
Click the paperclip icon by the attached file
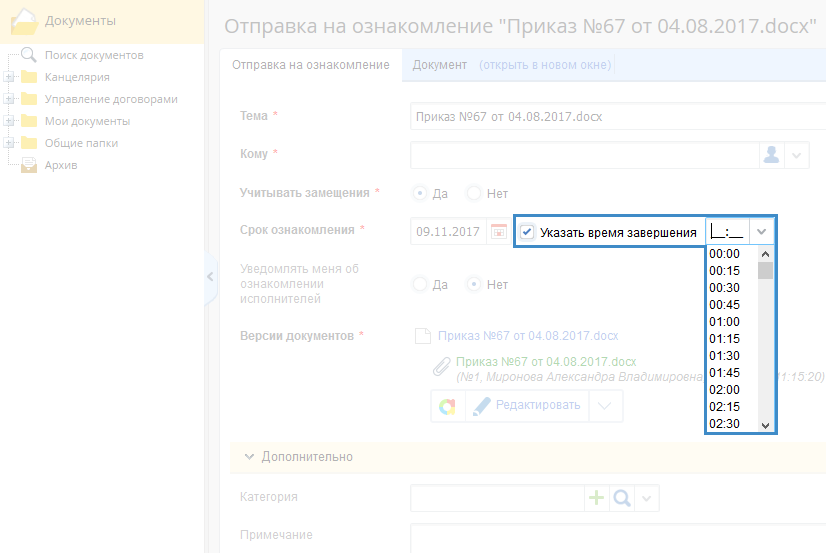[x=441, y=367]
